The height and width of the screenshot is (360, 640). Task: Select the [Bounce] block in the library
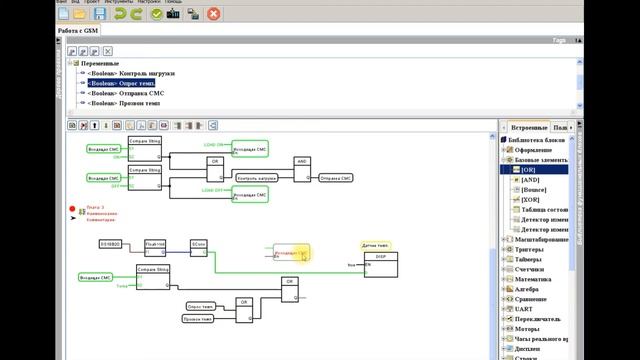coord(533,190)
